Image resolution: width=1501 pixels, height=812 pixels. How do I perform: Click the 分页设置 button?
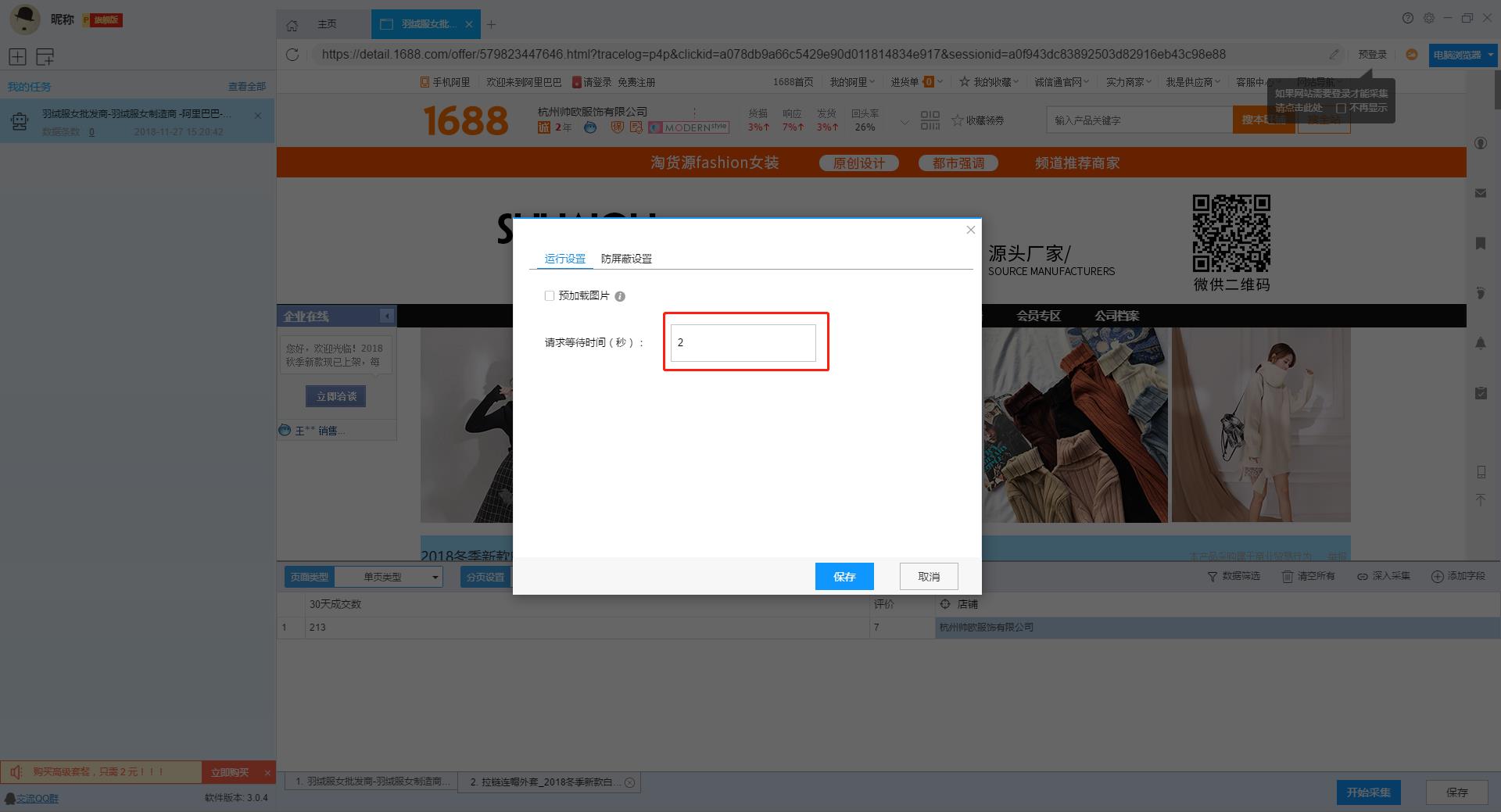point(485,577)
